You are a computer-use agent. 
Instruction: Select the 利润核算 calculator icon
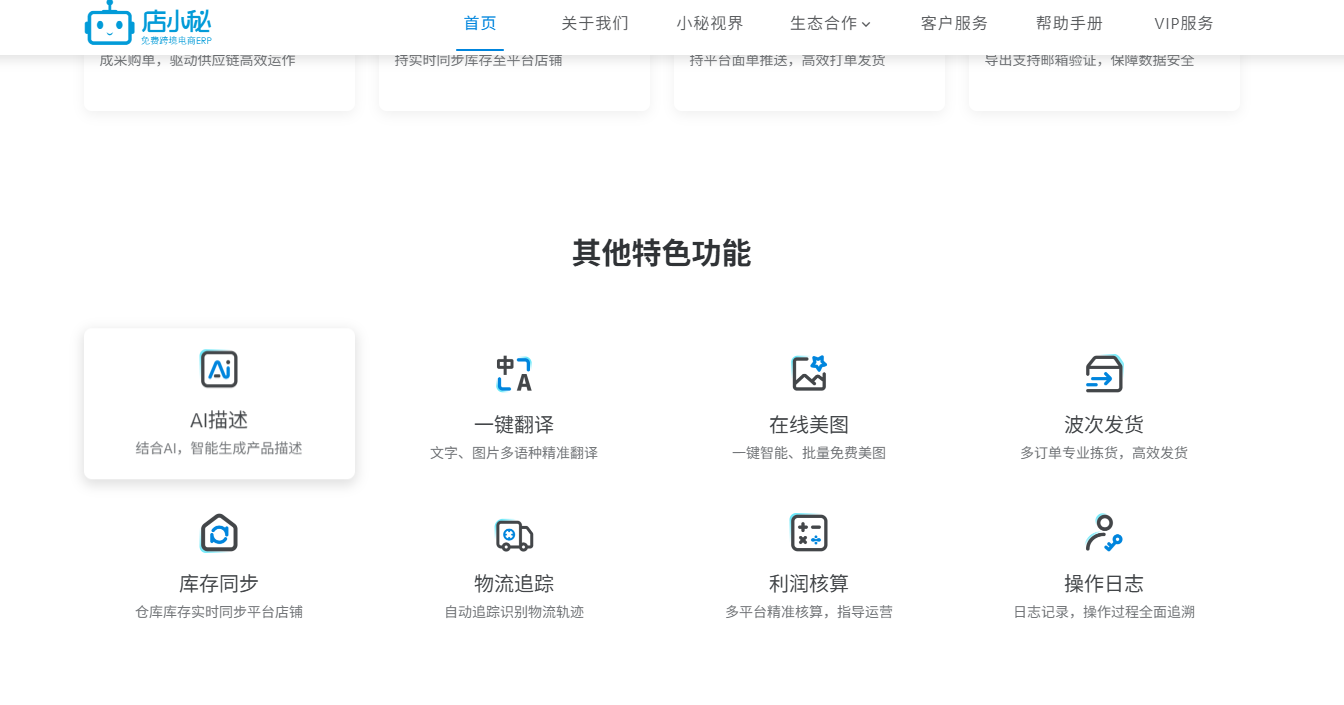tap(809, 533)
